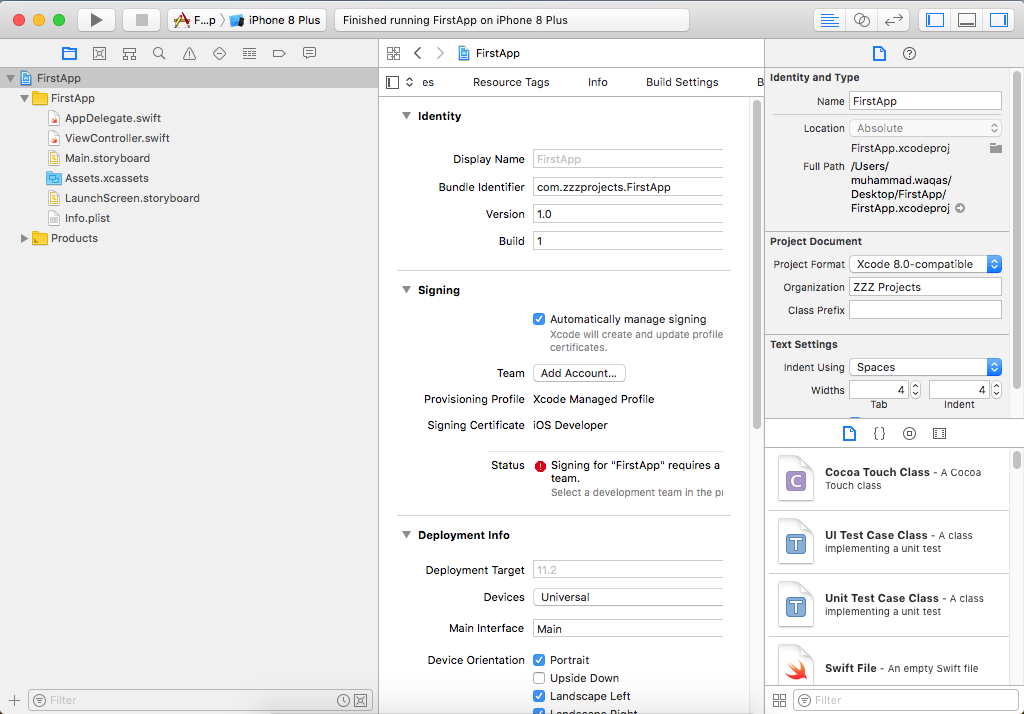Run the app with the Play button
The height and width of the screenshot is (714, 1024).
click(96, 20)
